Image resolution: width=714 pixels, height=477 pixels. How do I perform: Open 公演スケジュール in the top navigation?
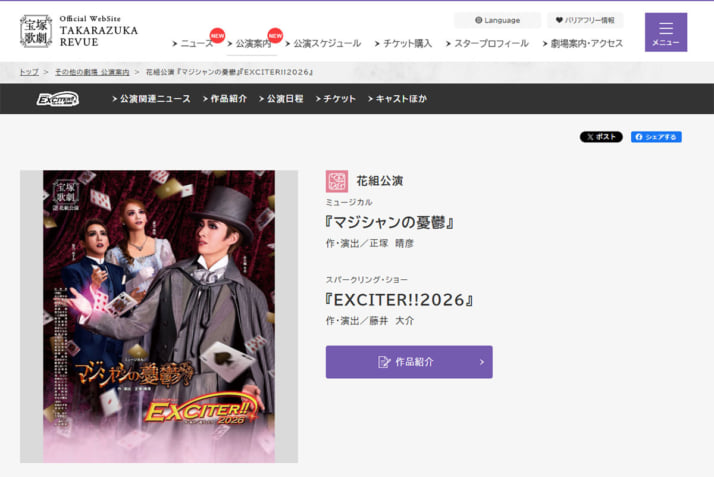coord(323,43)
